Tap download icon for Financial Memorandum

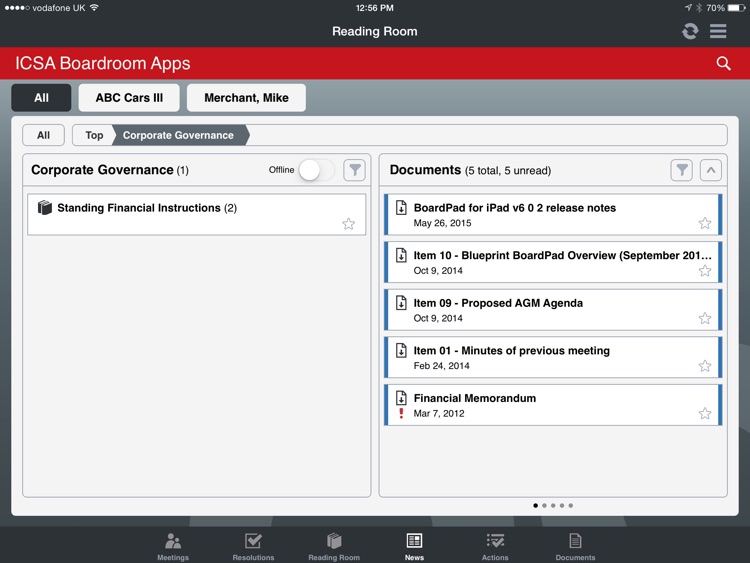click(x=401, y=397)
